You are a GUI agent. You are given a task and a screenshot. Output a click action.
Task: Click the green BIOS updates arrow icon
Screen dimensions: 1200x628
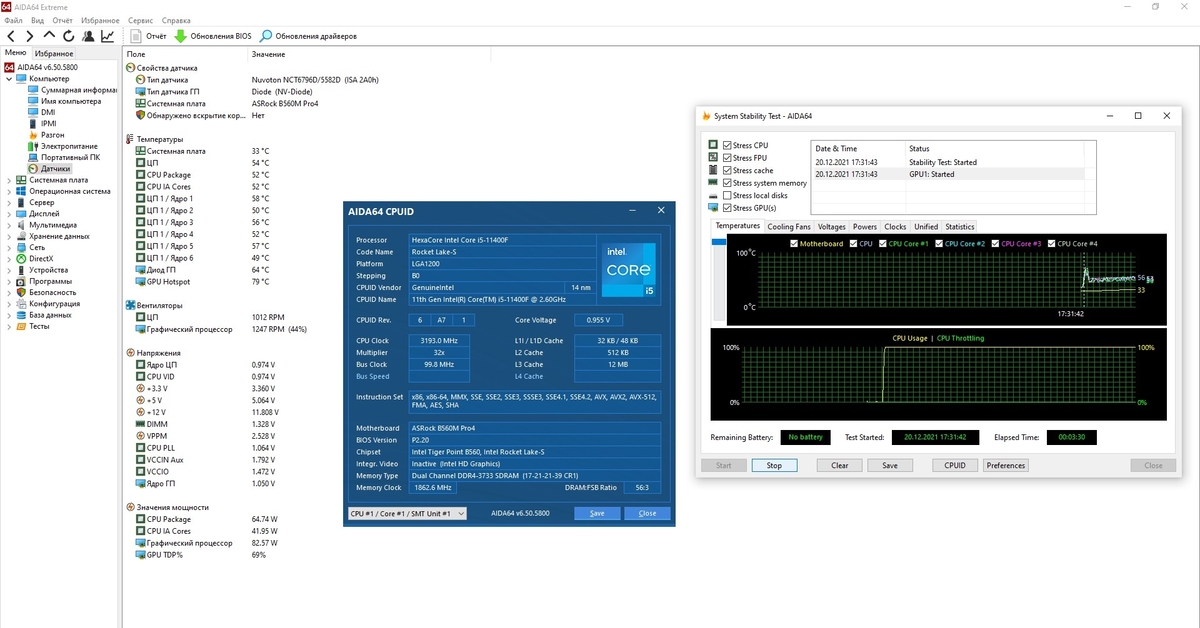click(180, 36)
